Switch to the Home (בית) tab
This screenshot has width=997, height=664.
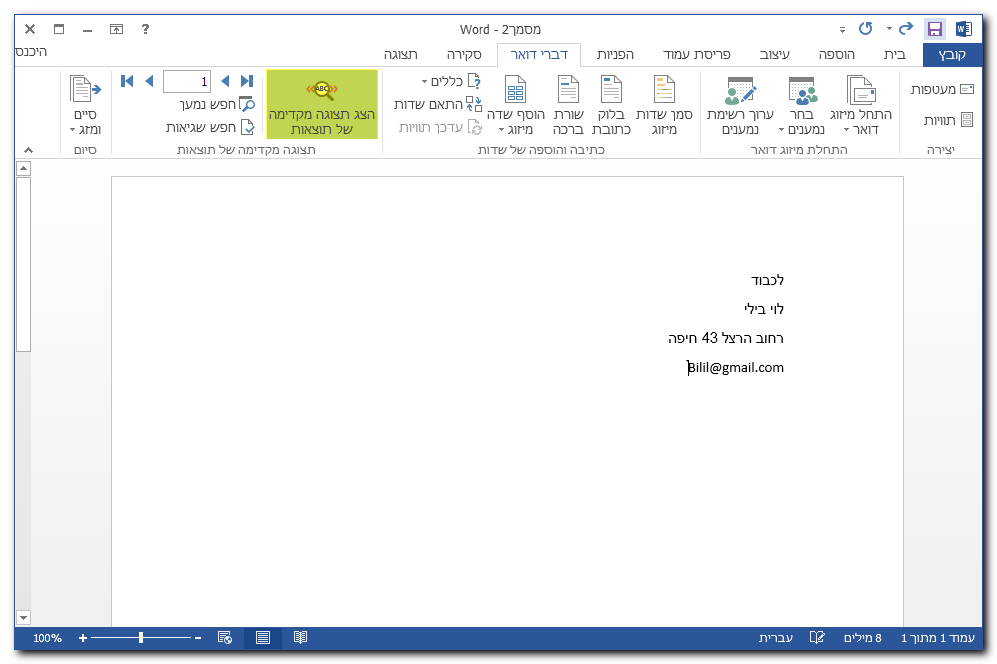pyautogui.click(x=894, y=54)
